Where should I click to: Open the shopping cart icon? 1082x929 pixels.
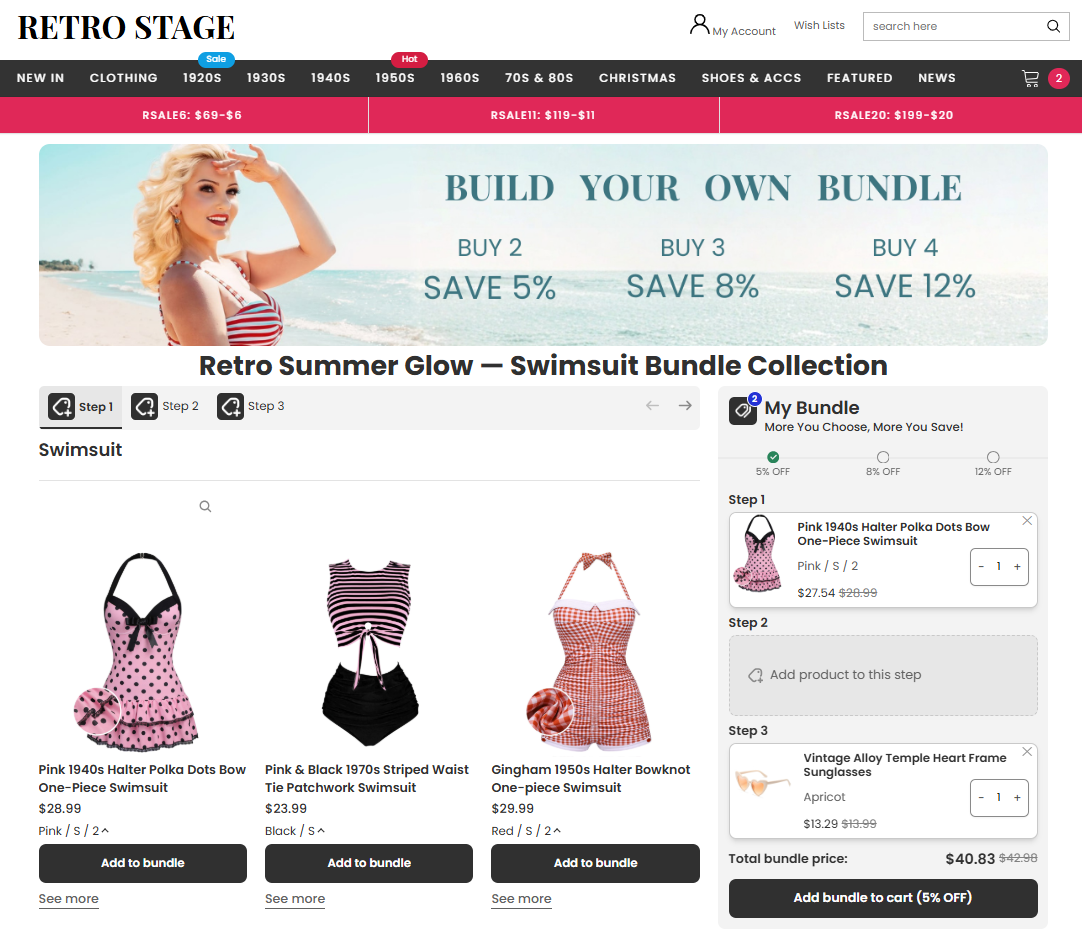[1030, 78]
